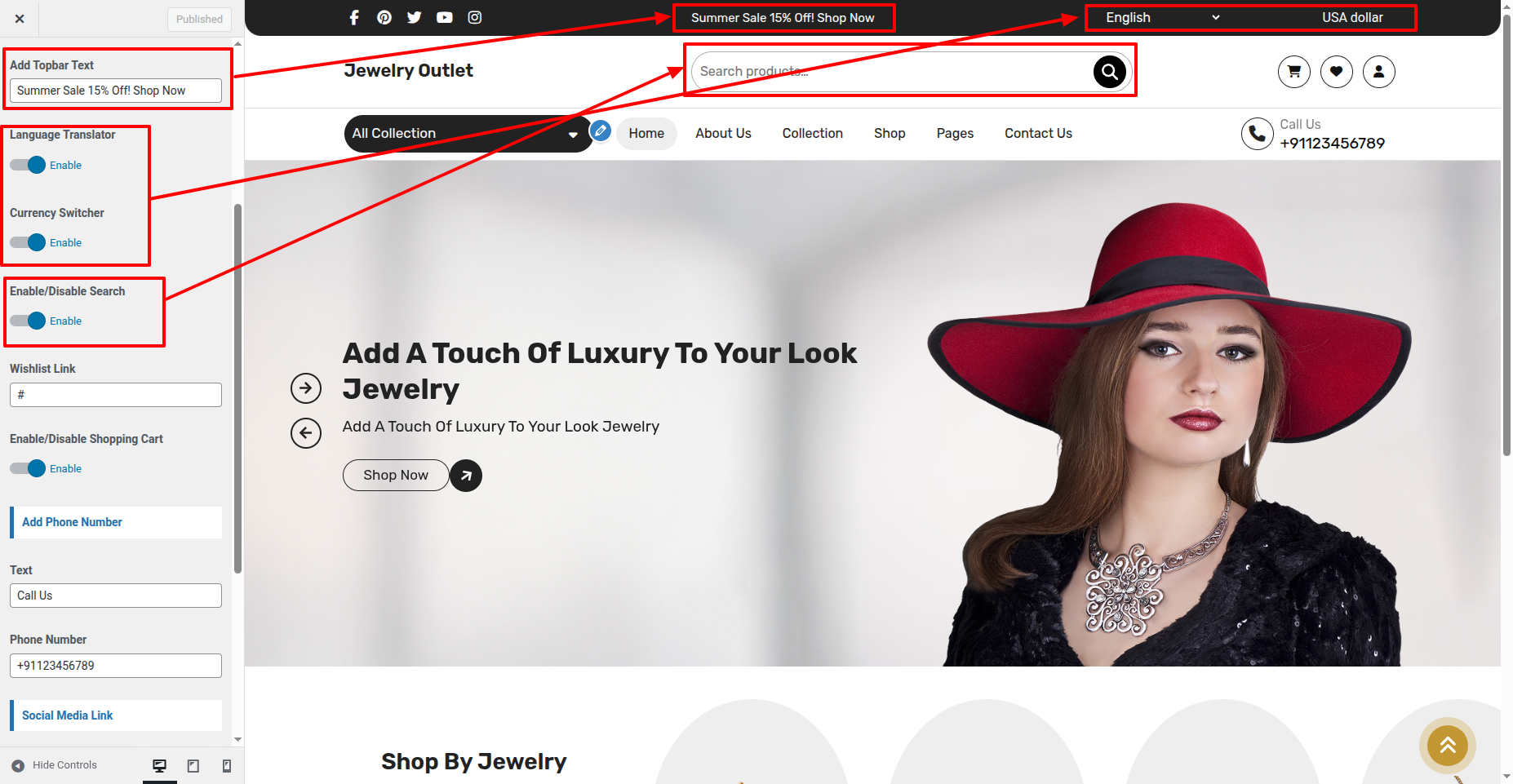Click the scroll-to-top arrow button
The width and height of the screenshot is (1513, 784).
(1447, 745)
